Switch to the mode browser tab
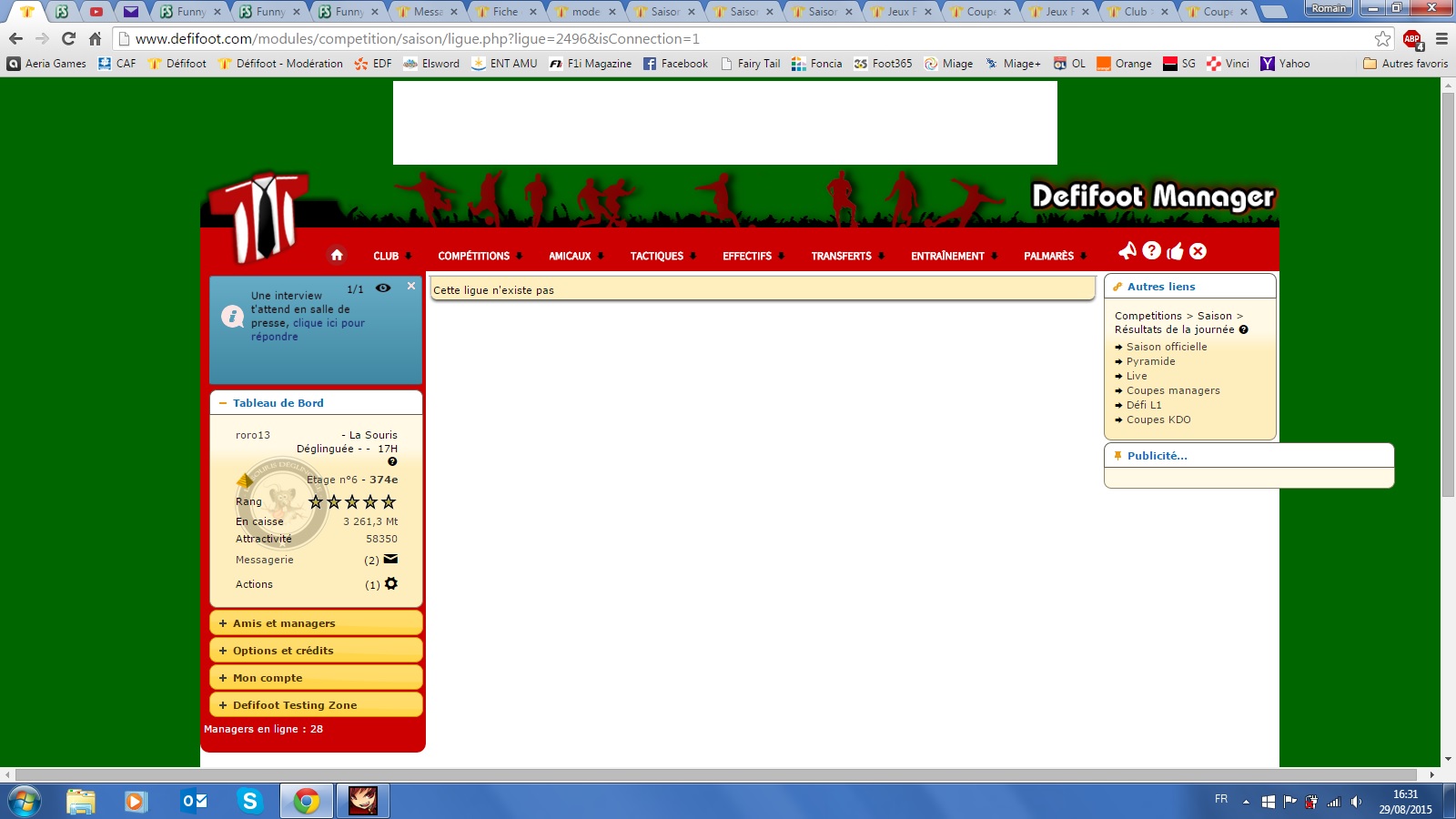The height and width of the screenshot is (819, 1456). 585,12
